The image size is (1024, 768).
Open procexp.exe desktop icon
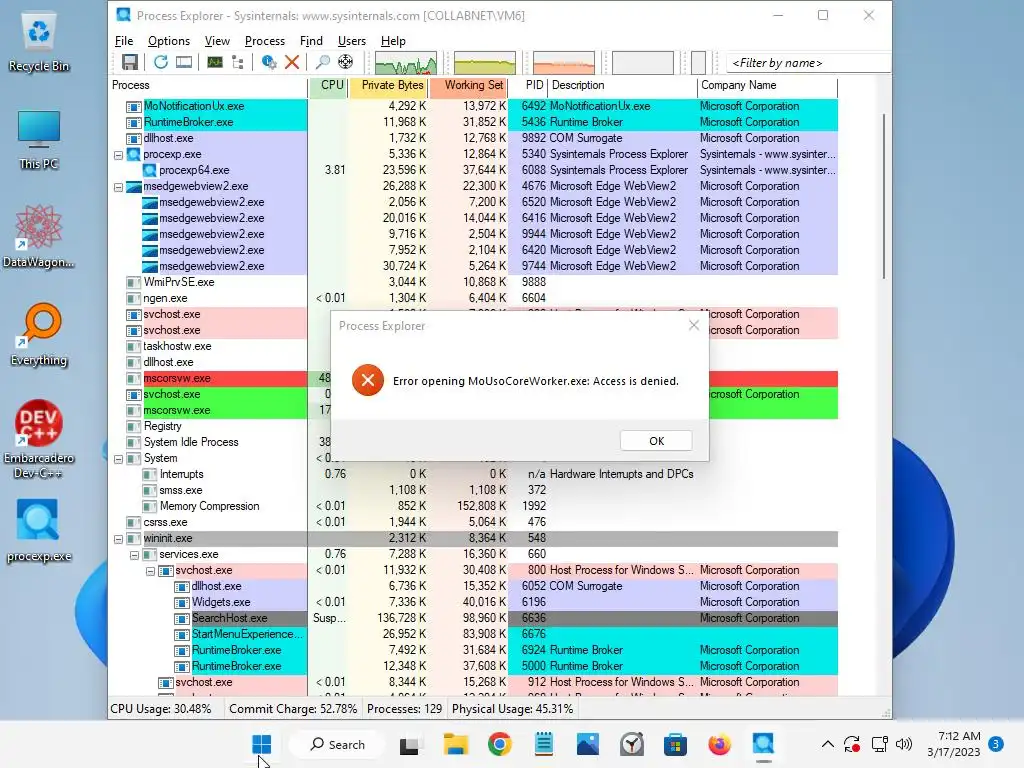pos(39,530)
